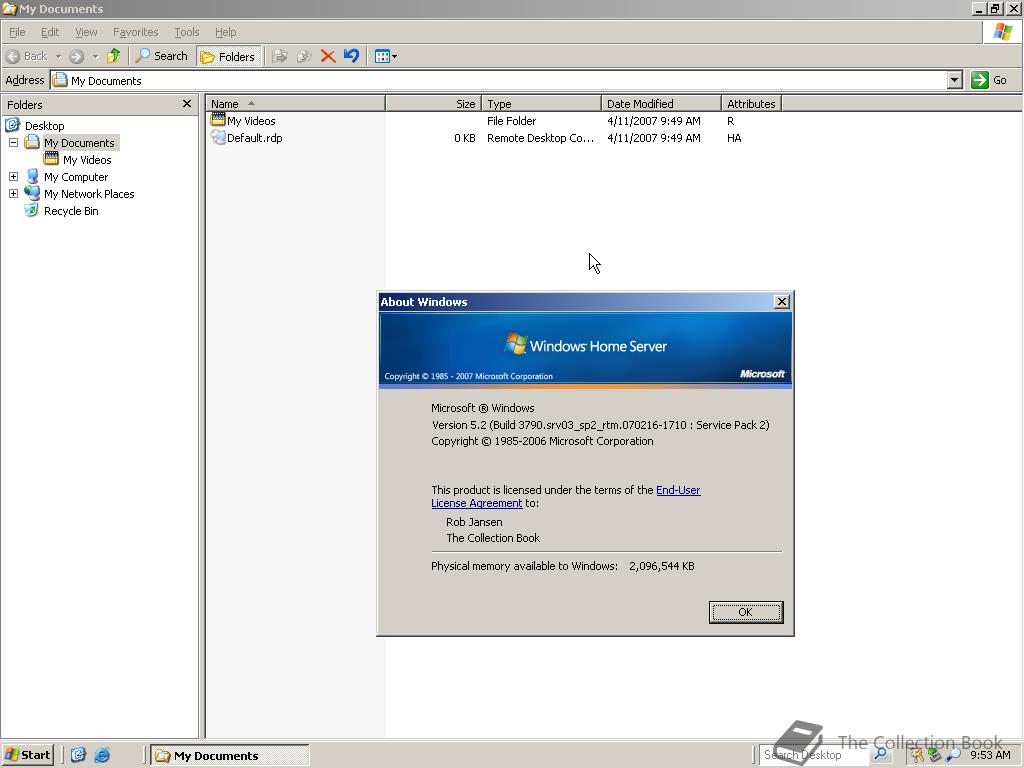1024x768 pixels.
Task: Click the '0 KB' size cell
Action: click(465, 138)
